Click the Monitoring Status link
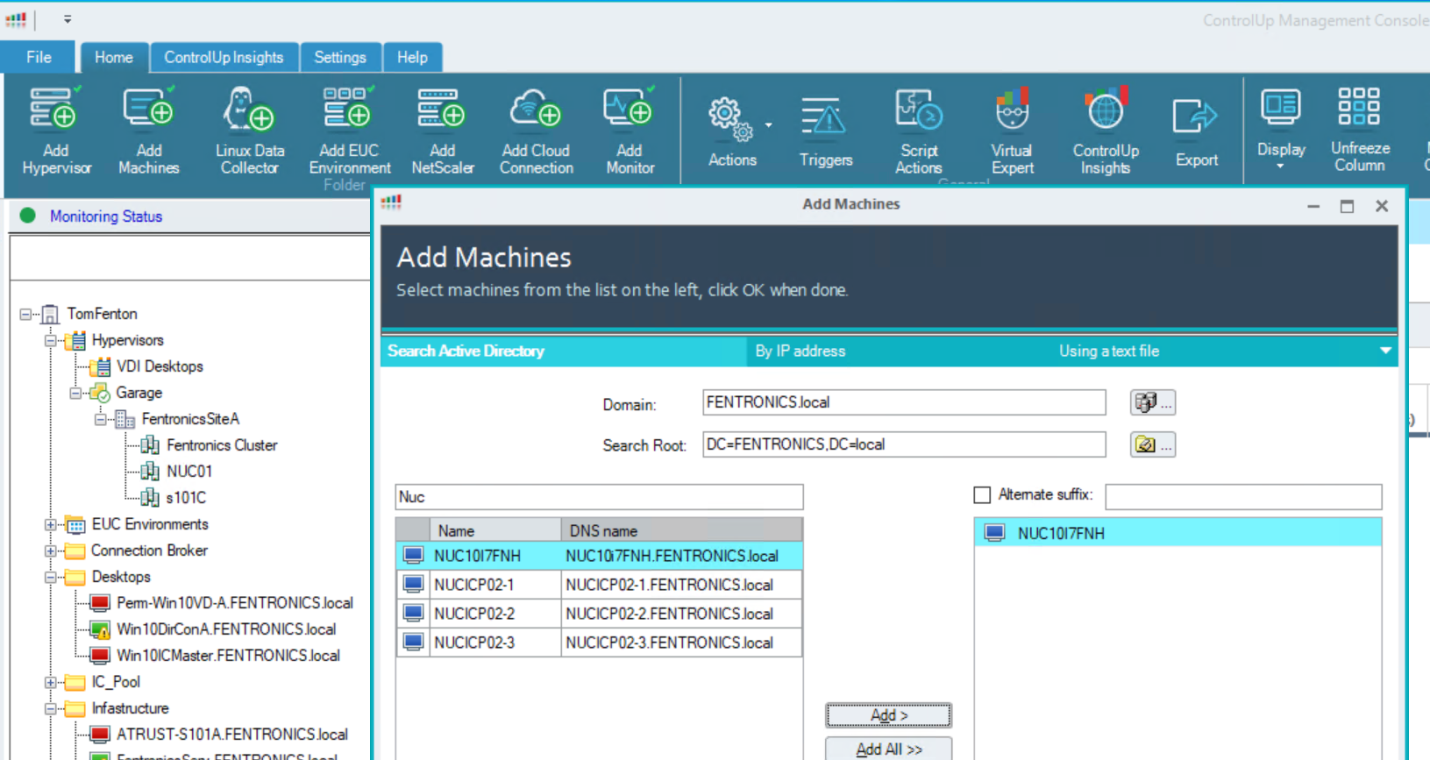The image size is (1430, 760). pyautogui.click(x=106, y=216)
